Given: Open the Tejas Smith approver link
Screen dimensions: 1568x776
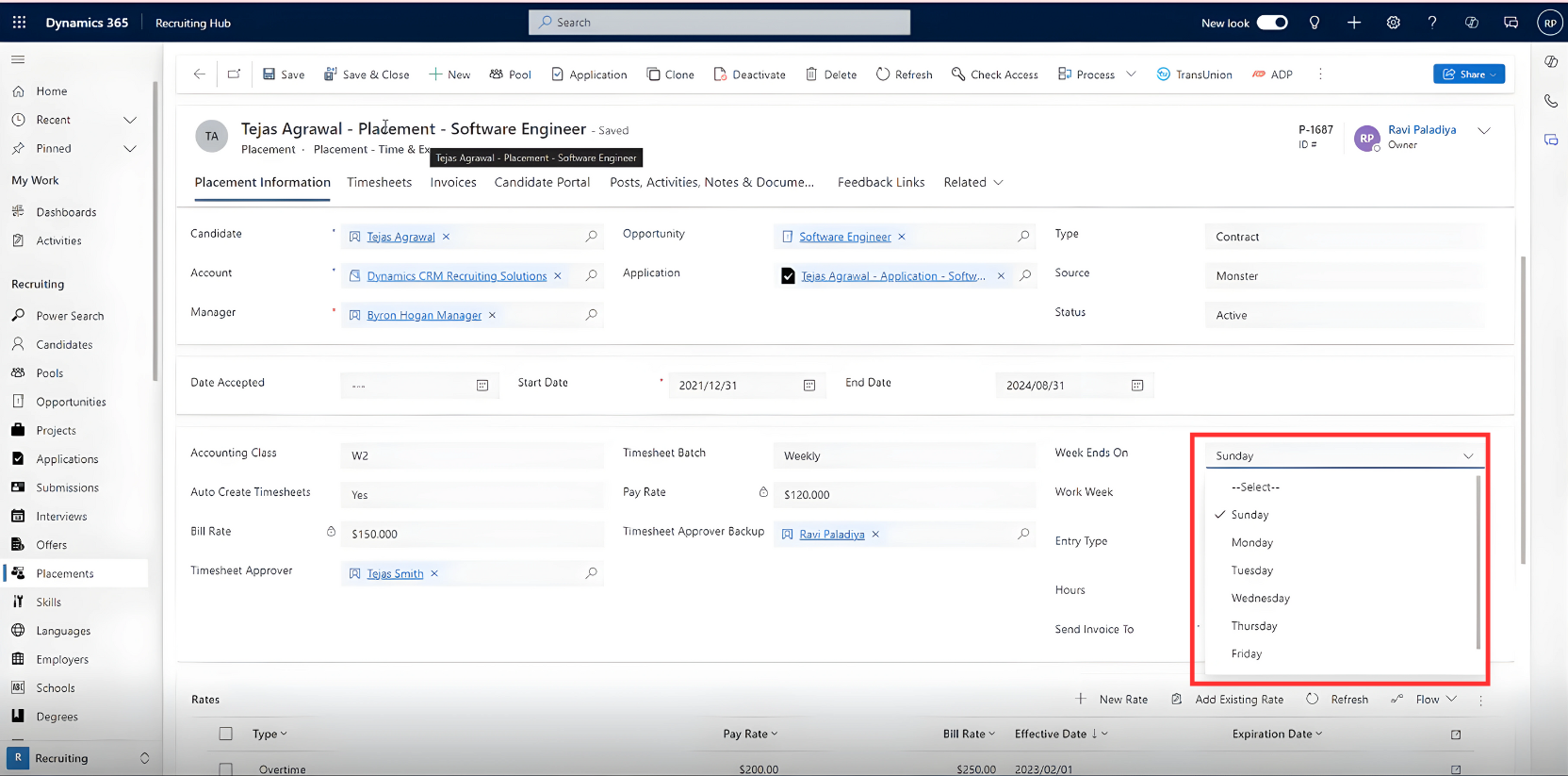Looking at the screenshot, I should point(395,574).
